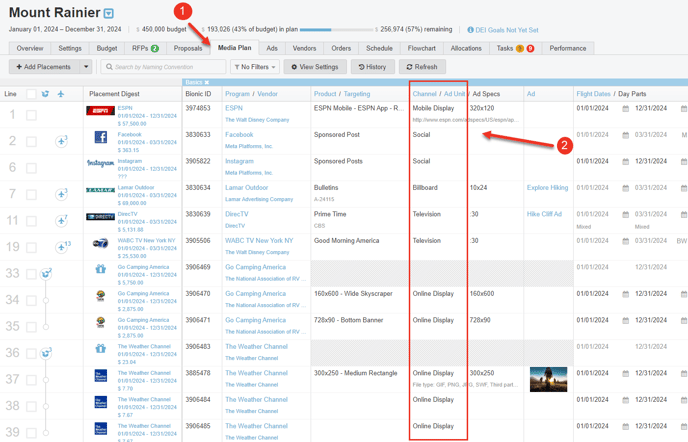Select the Media Plan tab
The image size is (688, 442).
[x=234, y=47]
